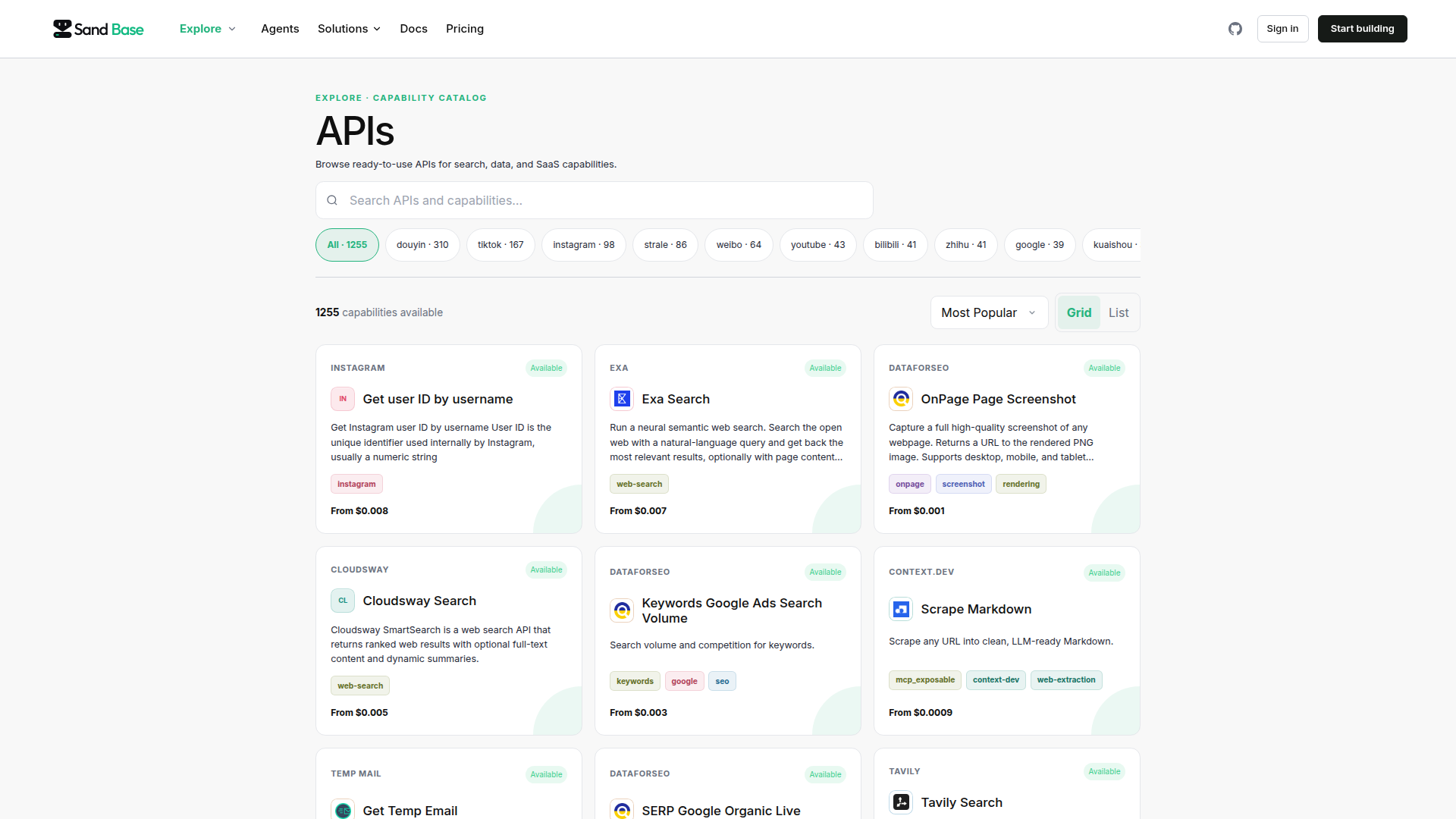
Task: Click "From $0.0009" price text
Action: [x=921, y=713]
